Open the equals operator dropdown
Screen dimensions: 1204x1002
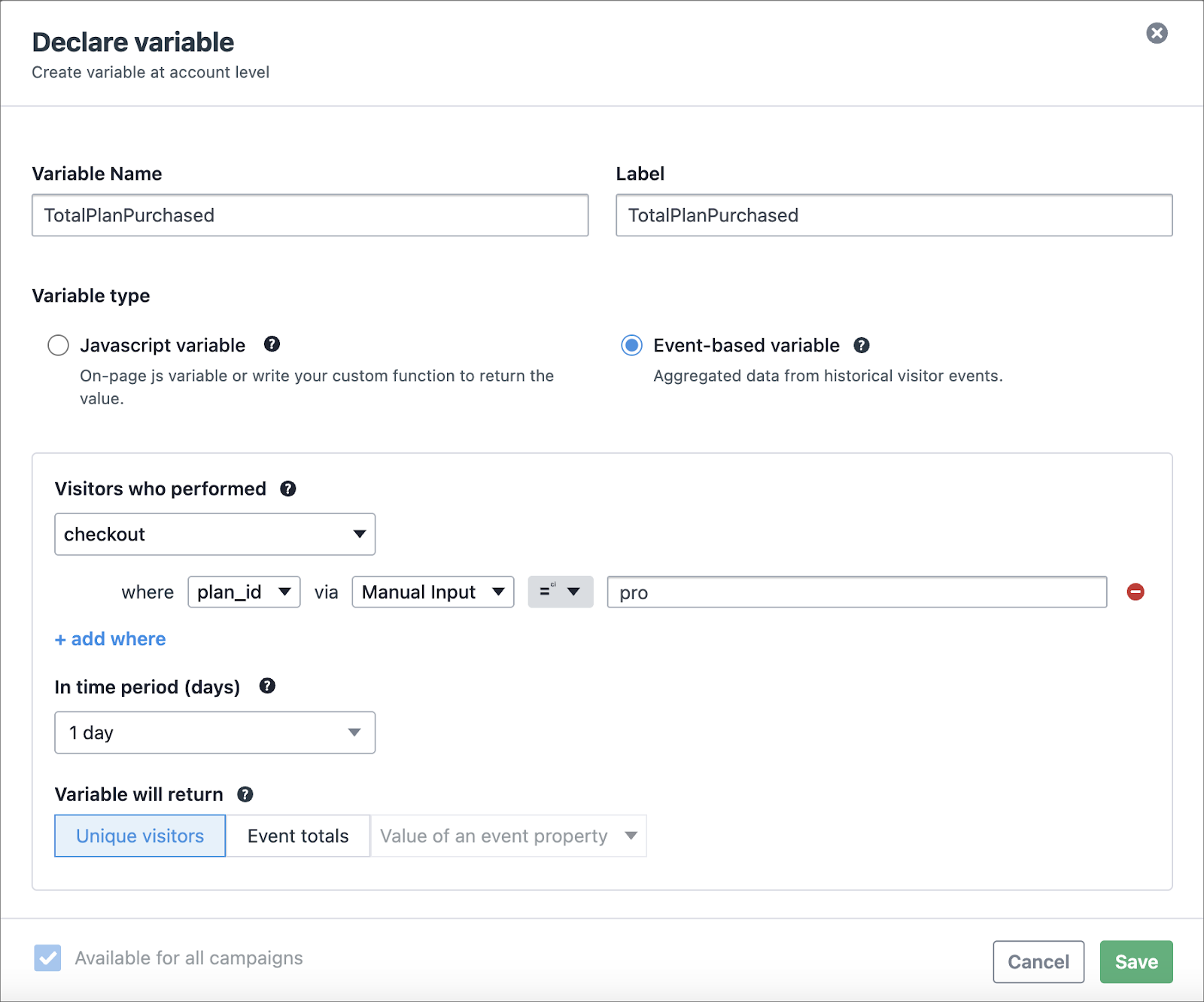(561, 592)
